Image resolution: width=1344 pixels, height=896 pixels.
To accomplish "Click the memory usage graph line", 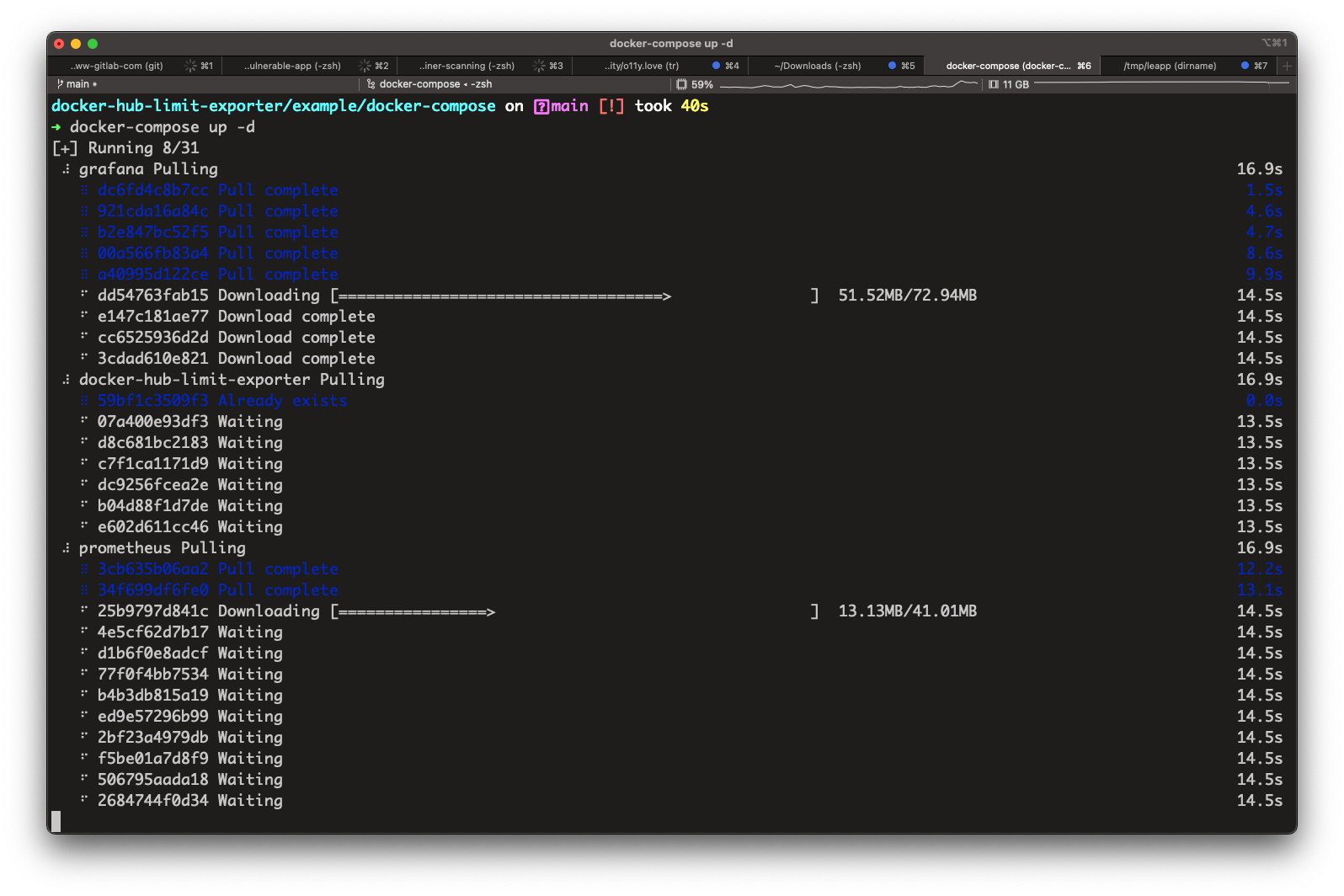I will click(1161, 84).
